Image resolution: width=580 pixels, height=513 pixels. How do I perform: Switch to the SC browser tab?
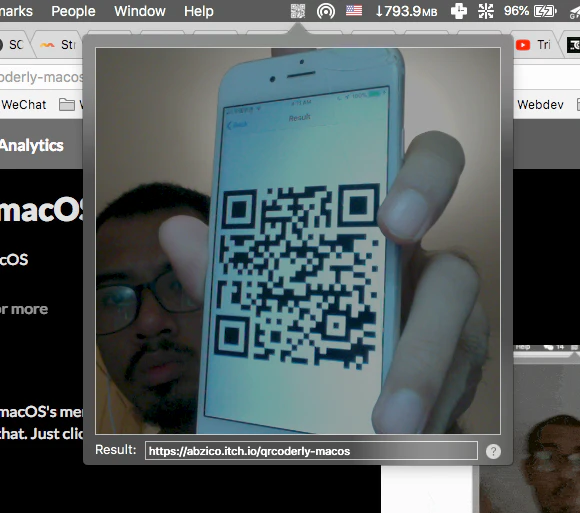pos(13,45)
